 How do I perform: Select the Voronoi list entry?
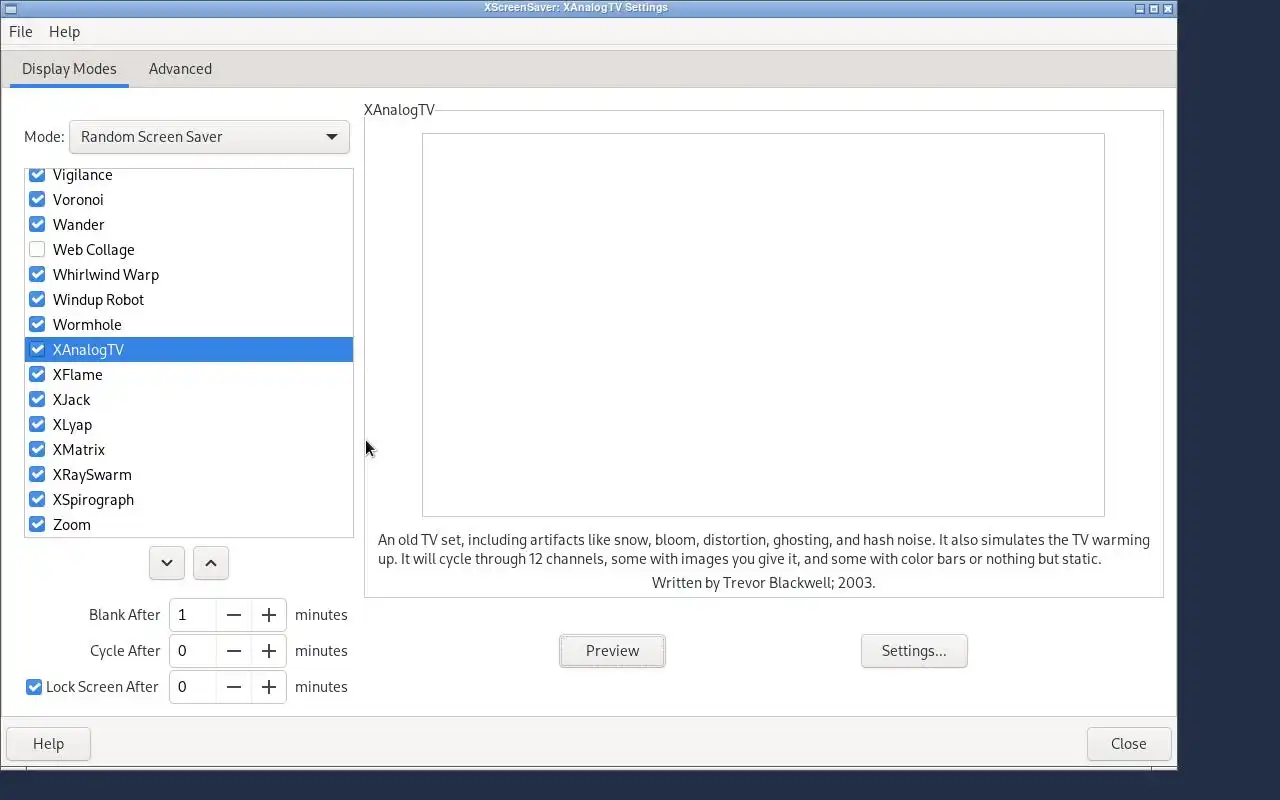pos(189,200)
